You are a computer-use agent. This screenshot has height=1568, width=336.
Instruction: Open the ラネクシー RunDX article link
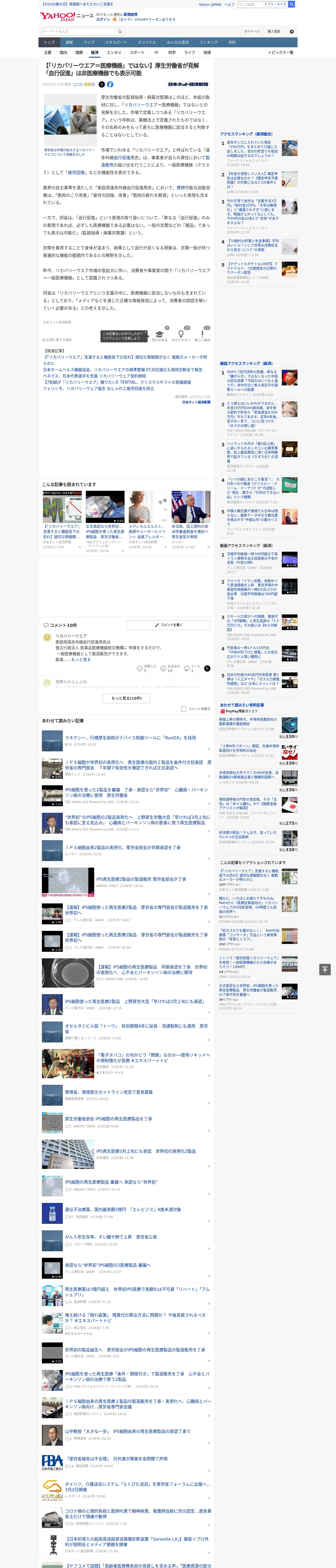(131, 737)
